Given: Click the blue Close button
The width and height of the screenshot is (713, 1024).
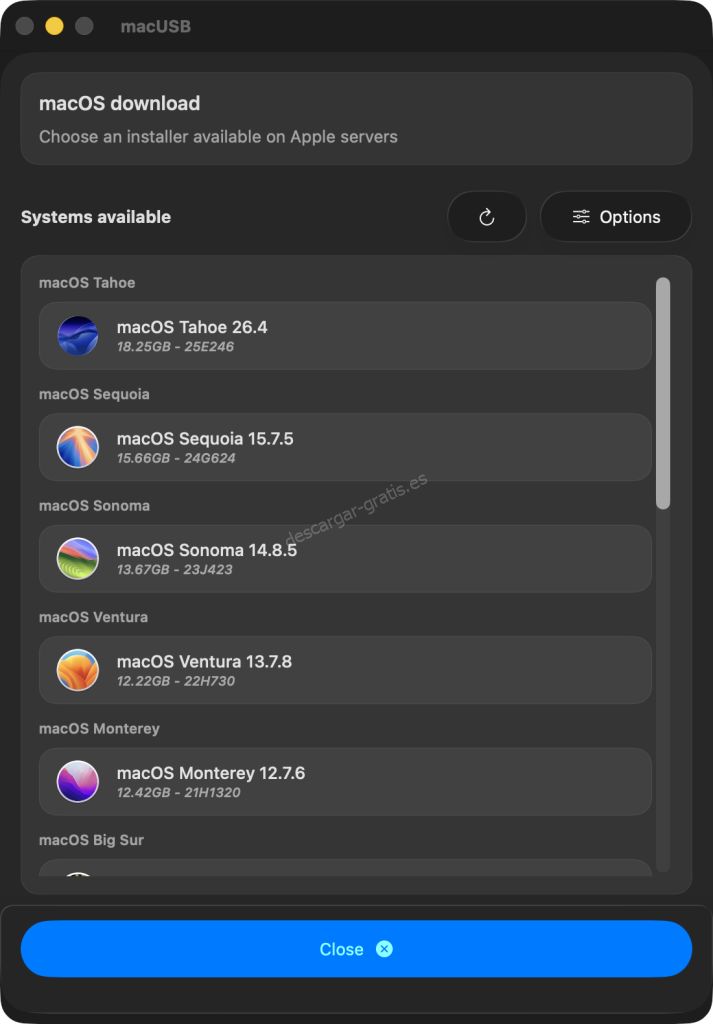Looking at the screenshot, I should coord(356,949).
